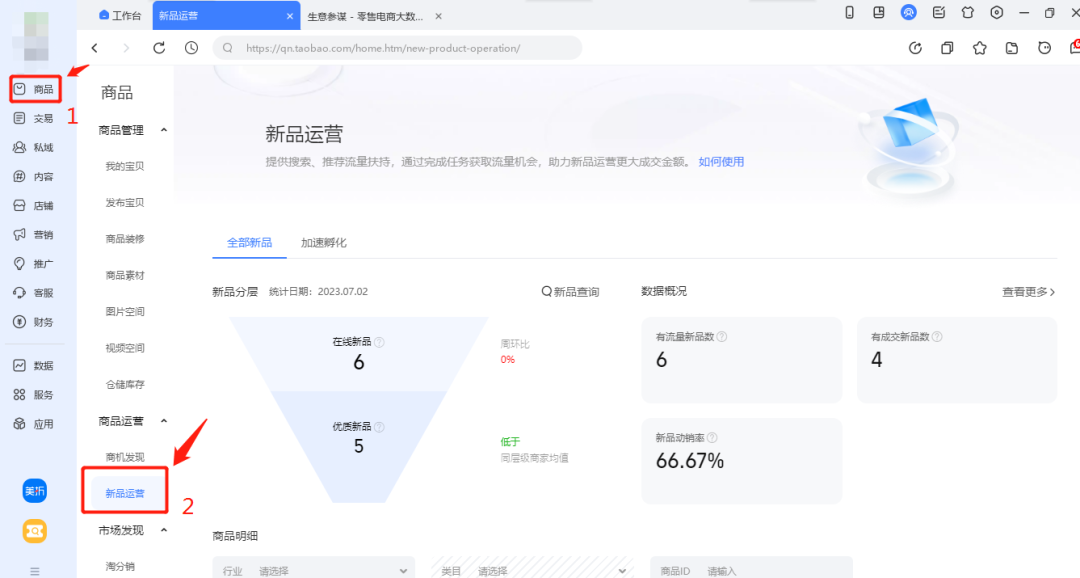Open the 行业 dropdown filter
This screenshot has height=578, width=1080.
pyautogui.click(x=314, y=569)
